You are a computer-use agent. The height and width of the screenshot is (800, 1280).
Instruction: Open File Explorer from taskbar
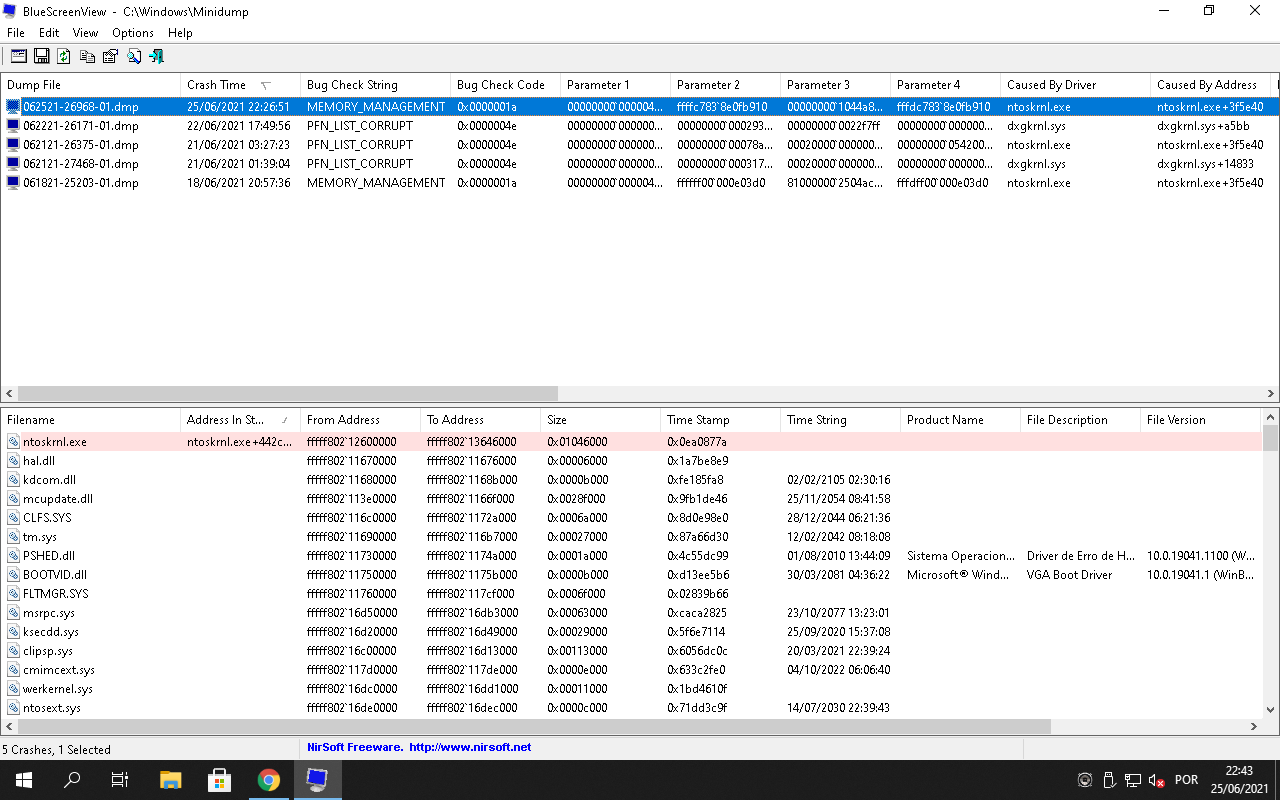coord(171,780)
